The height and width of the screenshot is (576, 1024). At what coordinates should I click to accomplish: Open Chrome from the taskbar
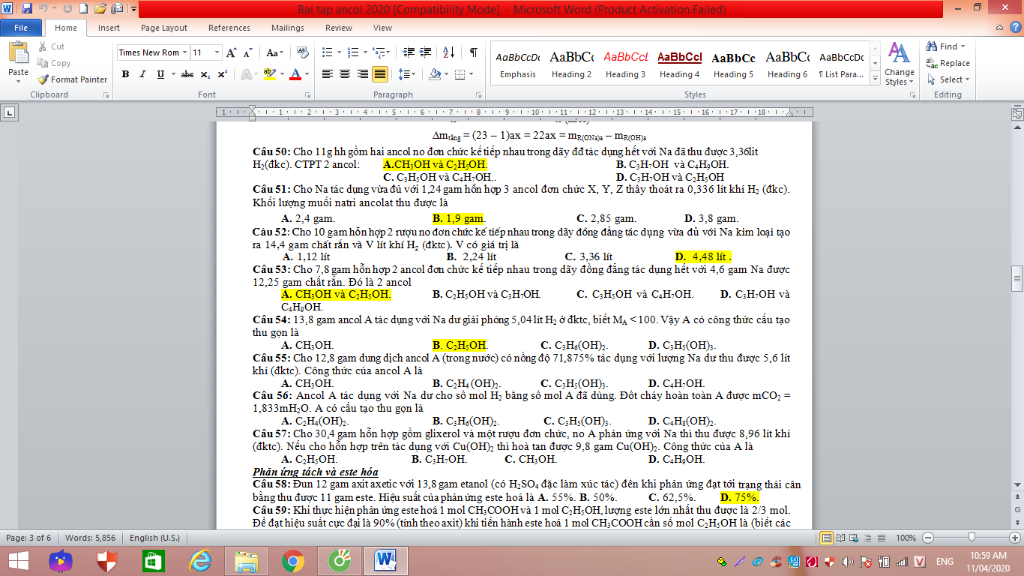tap(293, 561)
